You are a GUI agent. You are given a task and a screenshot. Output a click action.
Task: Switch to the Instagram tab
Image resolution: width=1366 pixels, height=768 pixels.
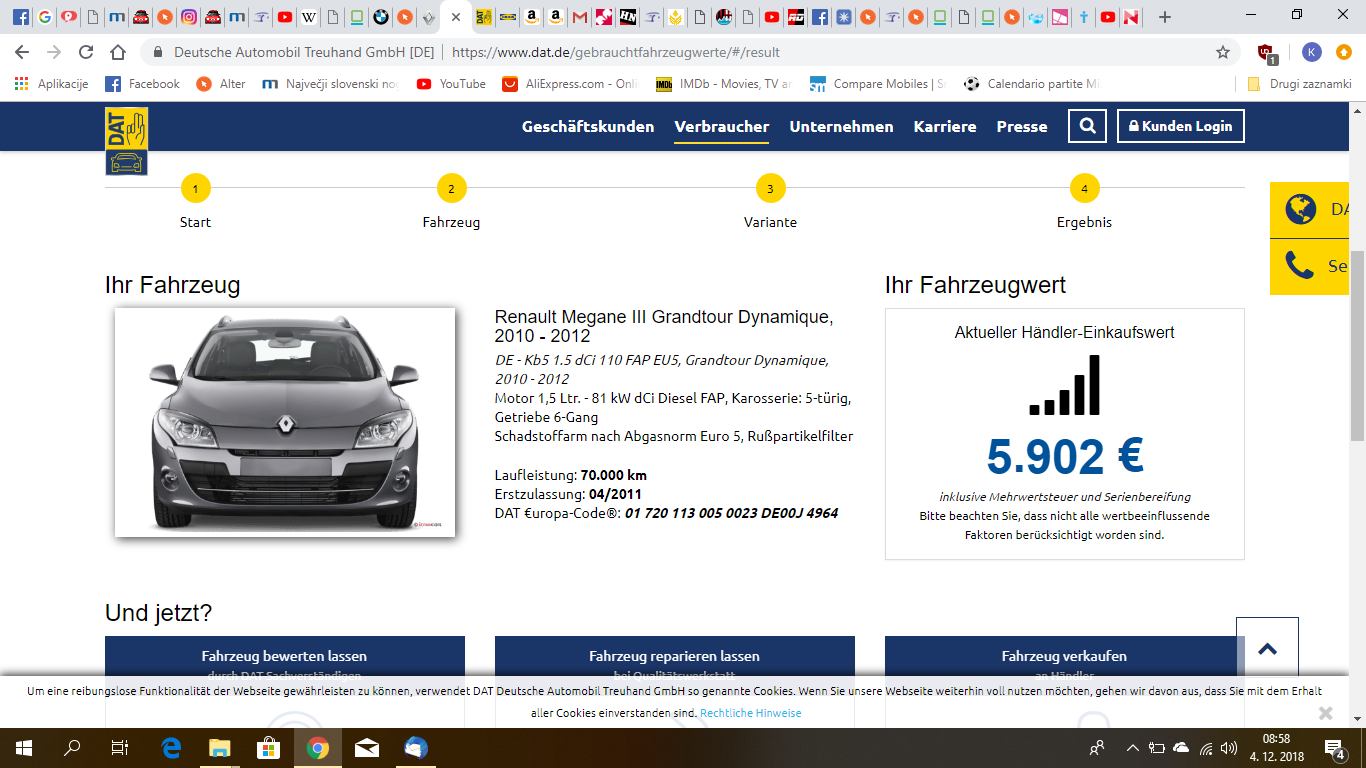pyautogui.click(x=189, y=17)
